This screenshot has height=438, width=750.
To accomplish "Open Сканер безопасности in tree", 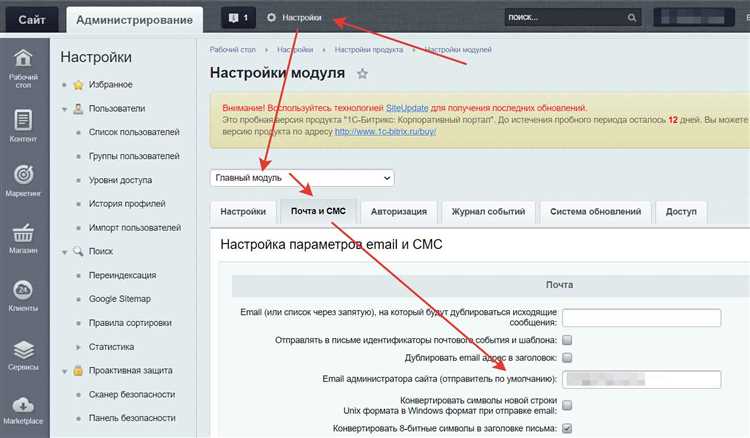I will pos(132,394).
